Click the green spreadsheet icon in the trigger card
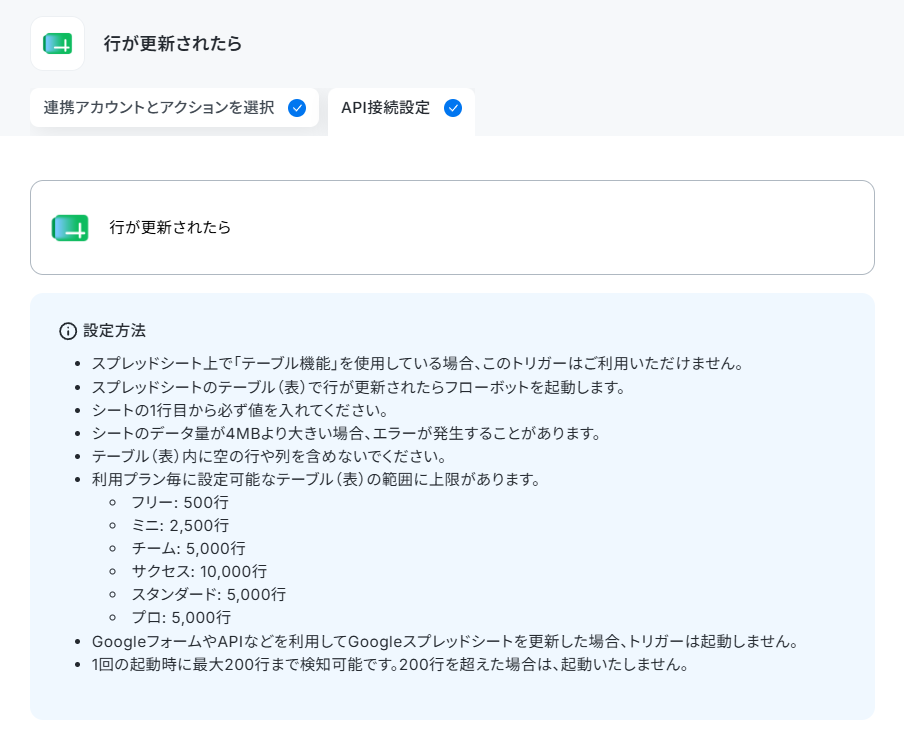 [70, 228]
